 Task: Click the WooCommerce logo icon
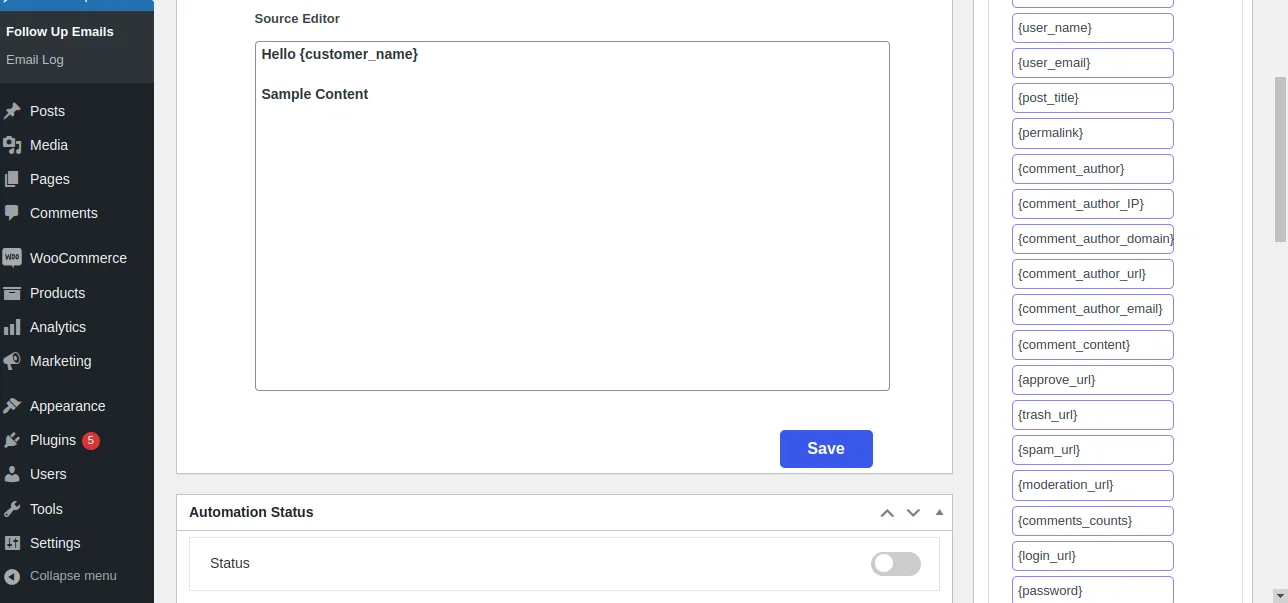[12, 258]
